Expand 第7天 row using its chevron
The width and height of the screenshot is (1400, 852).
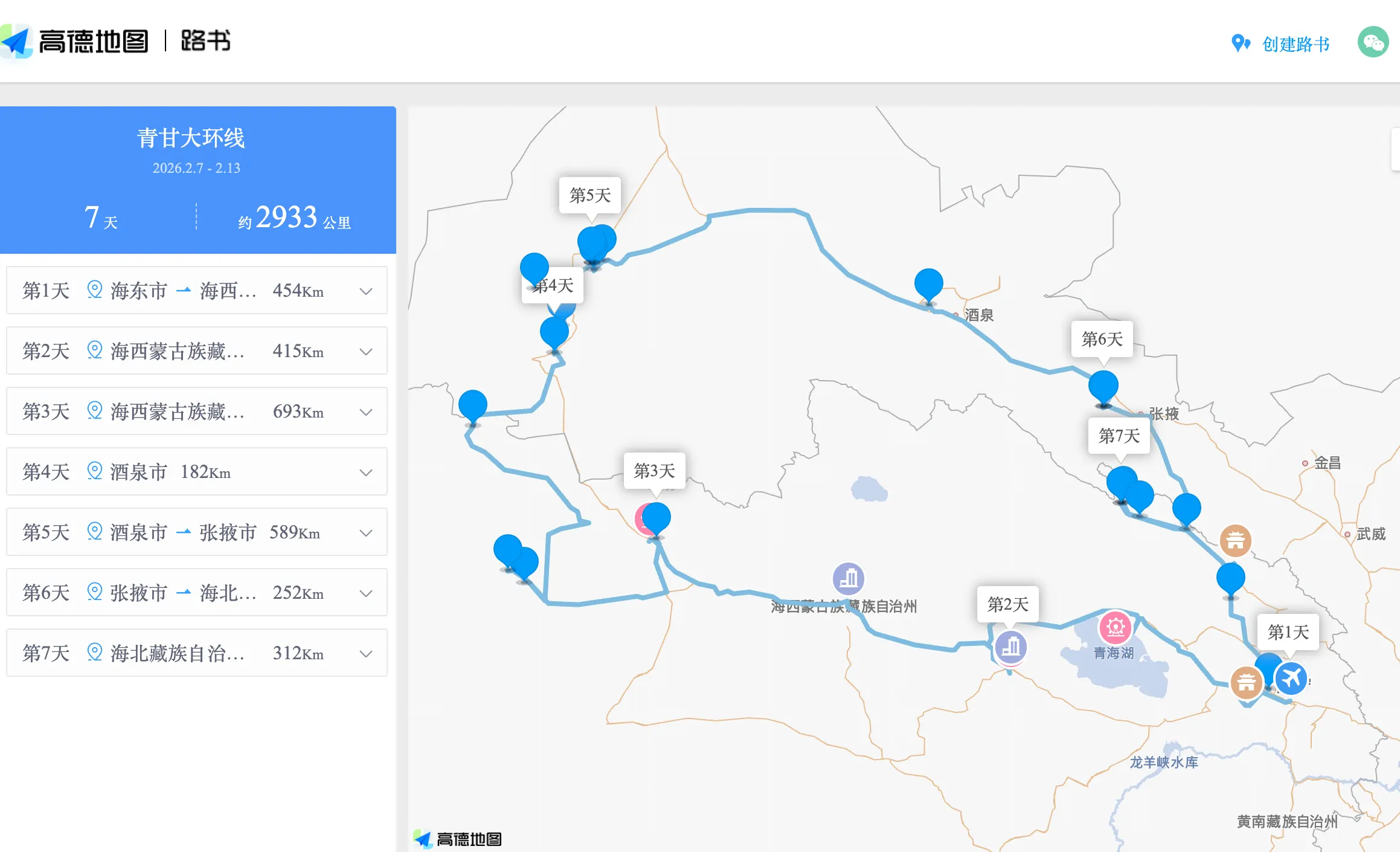coord(366,653)
